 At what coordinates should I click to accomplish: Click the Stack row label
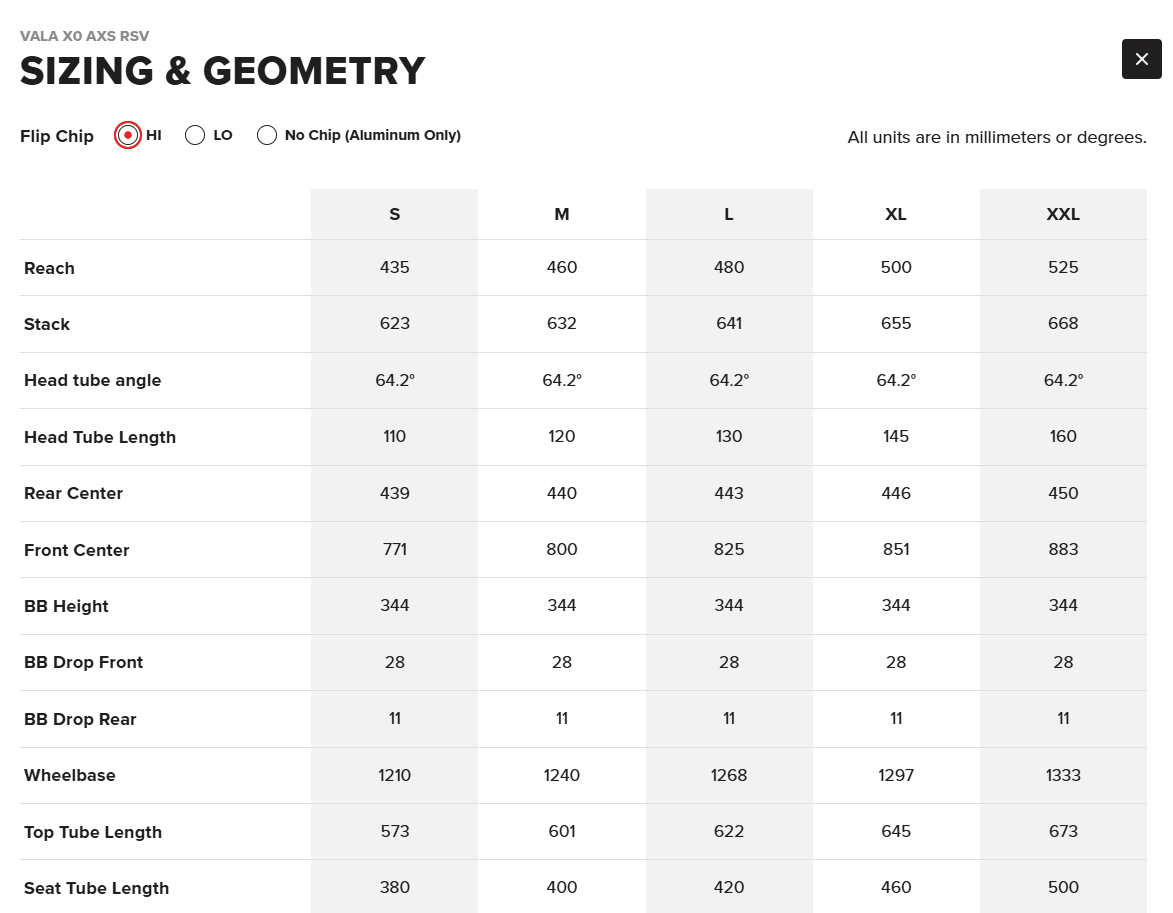46,324
